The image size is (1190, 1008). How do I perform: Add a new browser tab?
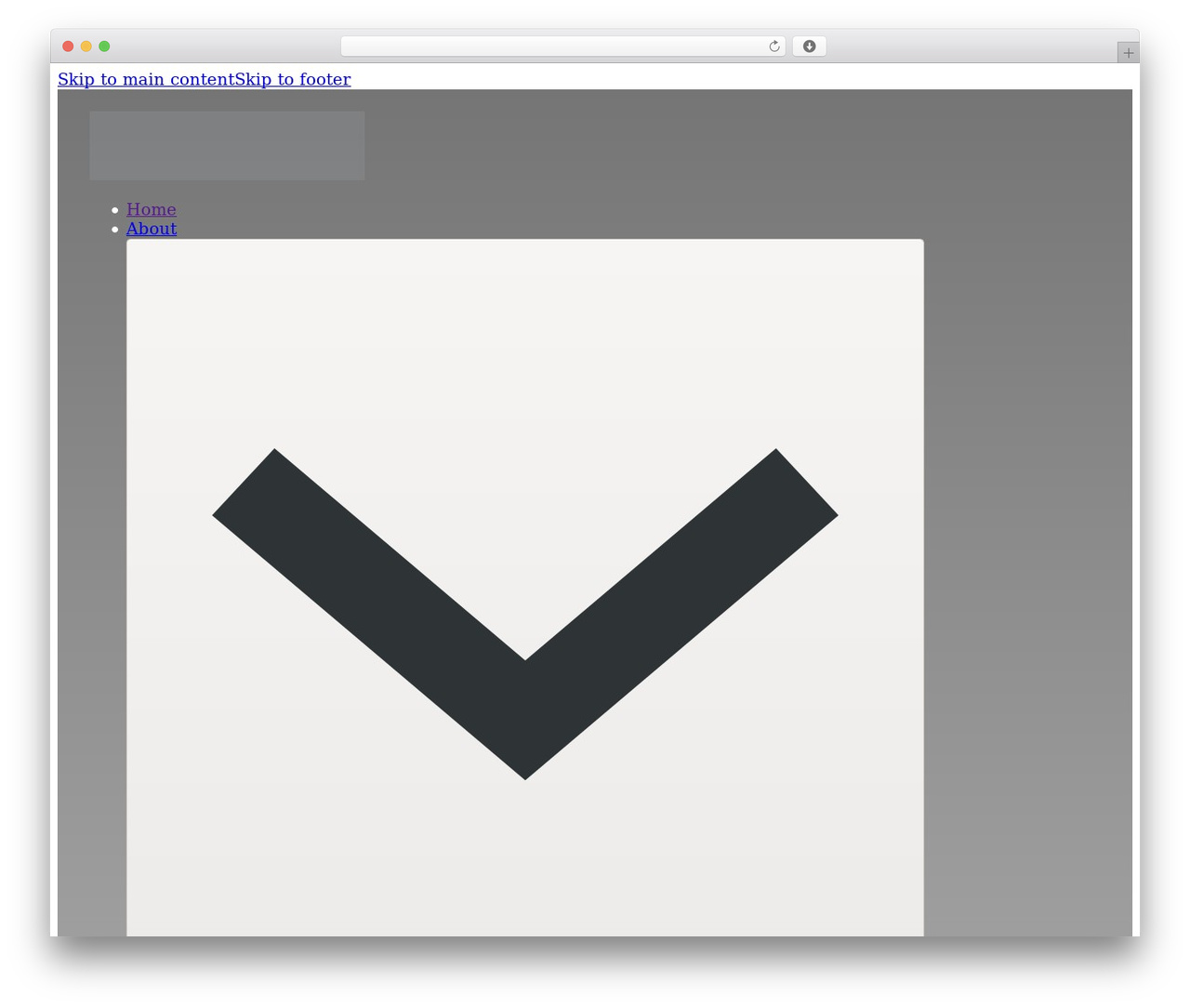(1128, 53)
